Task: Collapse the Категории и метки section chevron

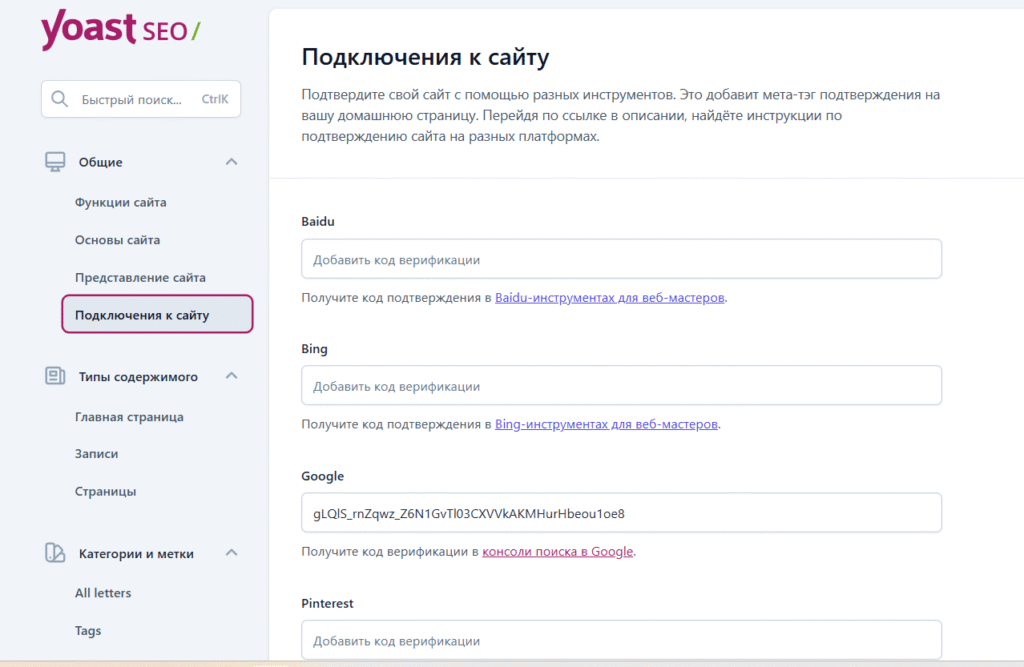Action: click(x=231, y=553)
